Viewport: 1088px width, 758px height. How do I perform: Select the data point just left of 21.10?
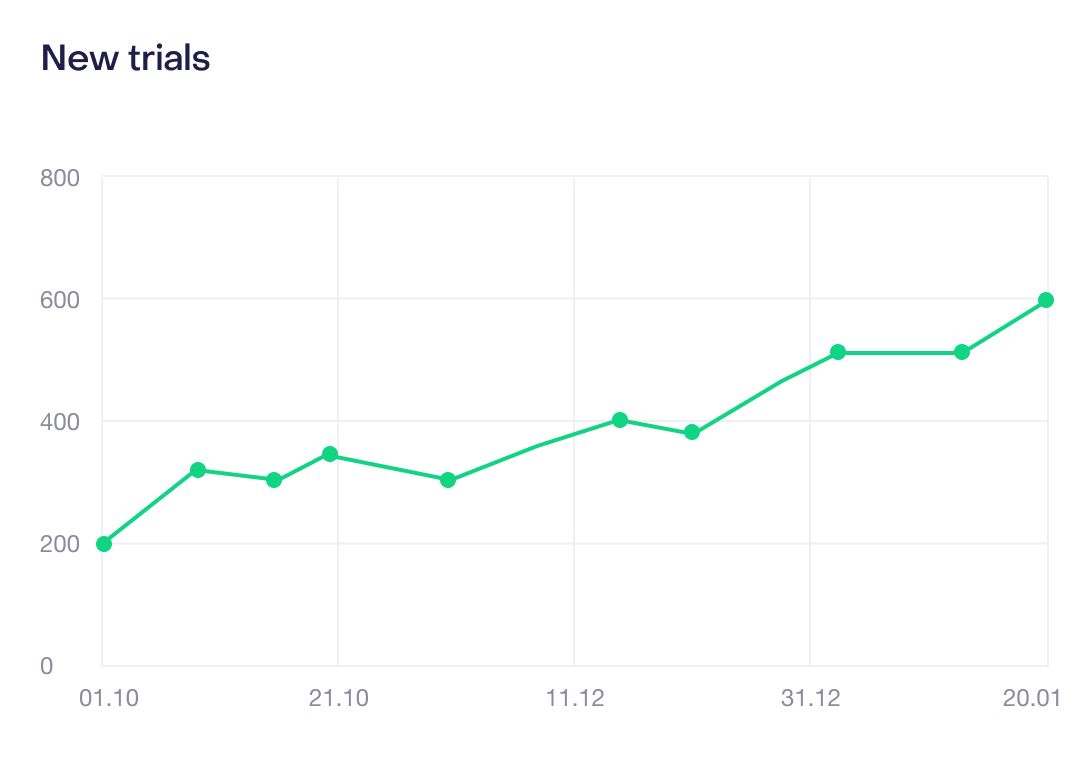330,454
